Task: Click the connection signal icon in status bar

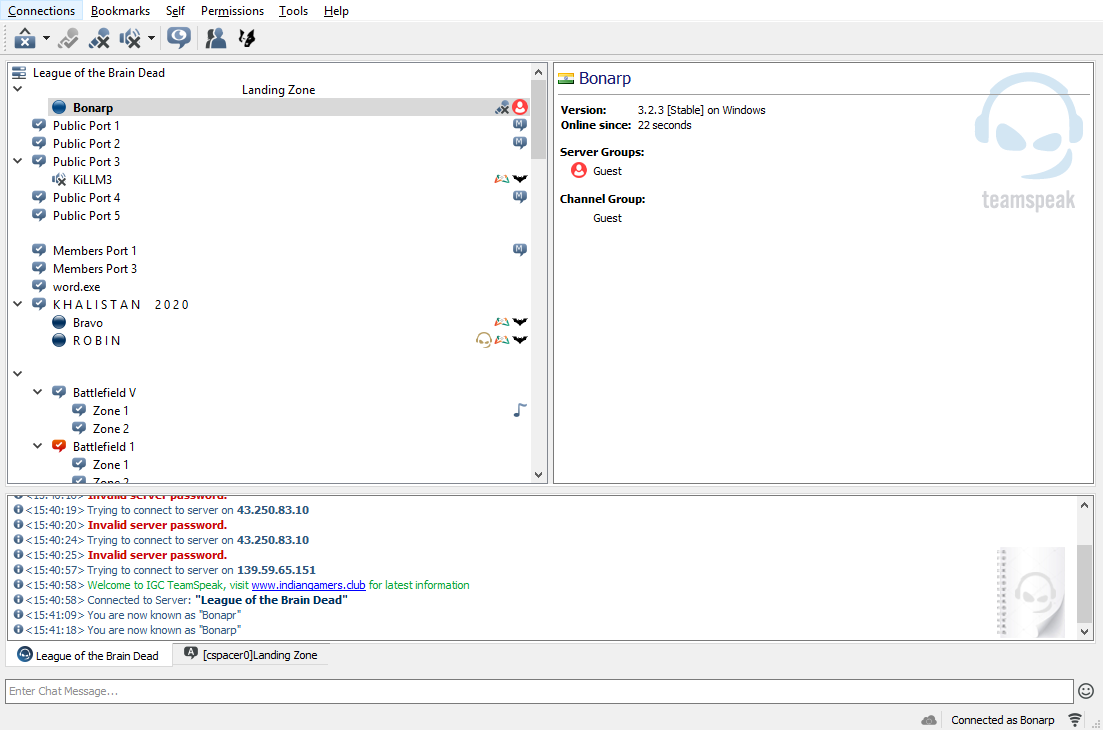Action: pyautogui.click(x=1075, y=720)
